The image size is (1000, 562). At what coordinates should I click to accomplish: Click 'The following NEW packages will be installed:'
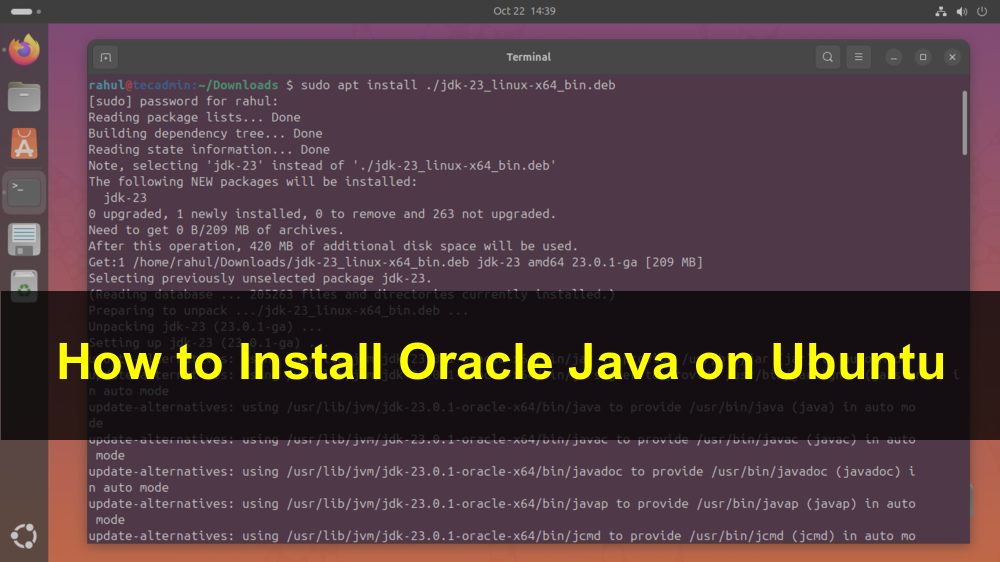point(253,182)
